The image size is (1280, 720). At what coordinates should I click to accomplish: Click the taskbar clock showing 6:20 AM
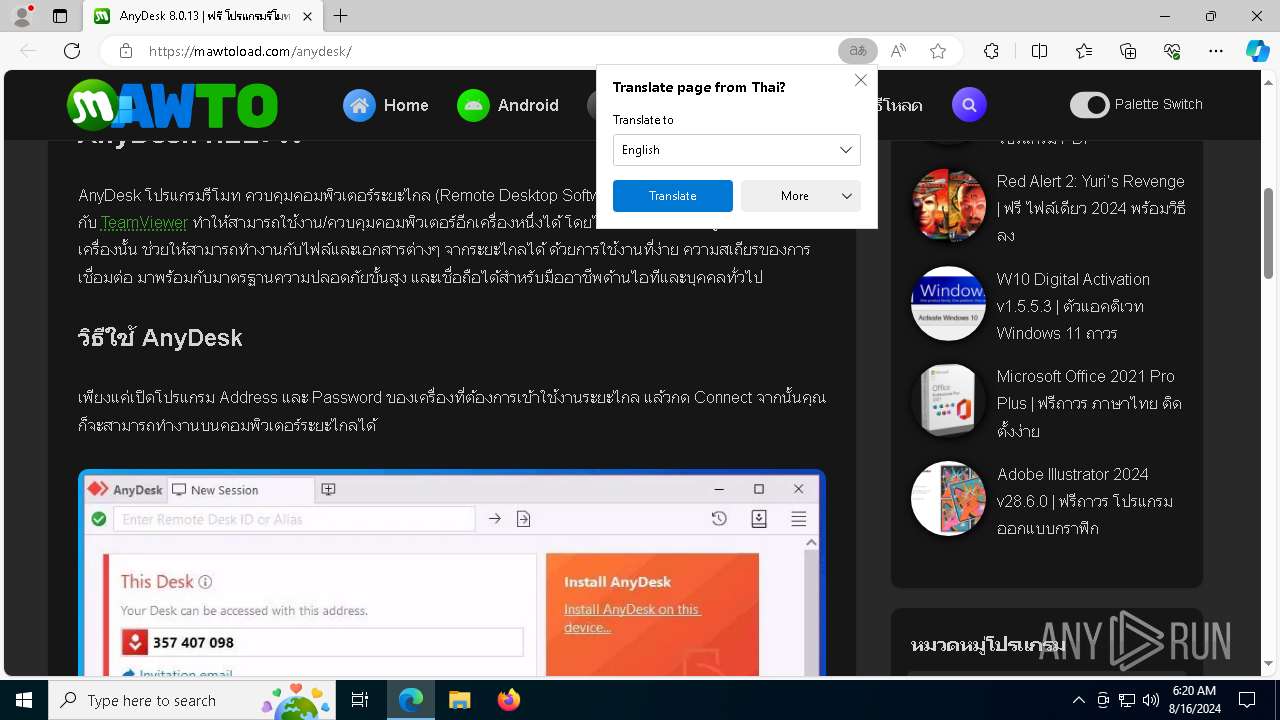pos(1194,700)
